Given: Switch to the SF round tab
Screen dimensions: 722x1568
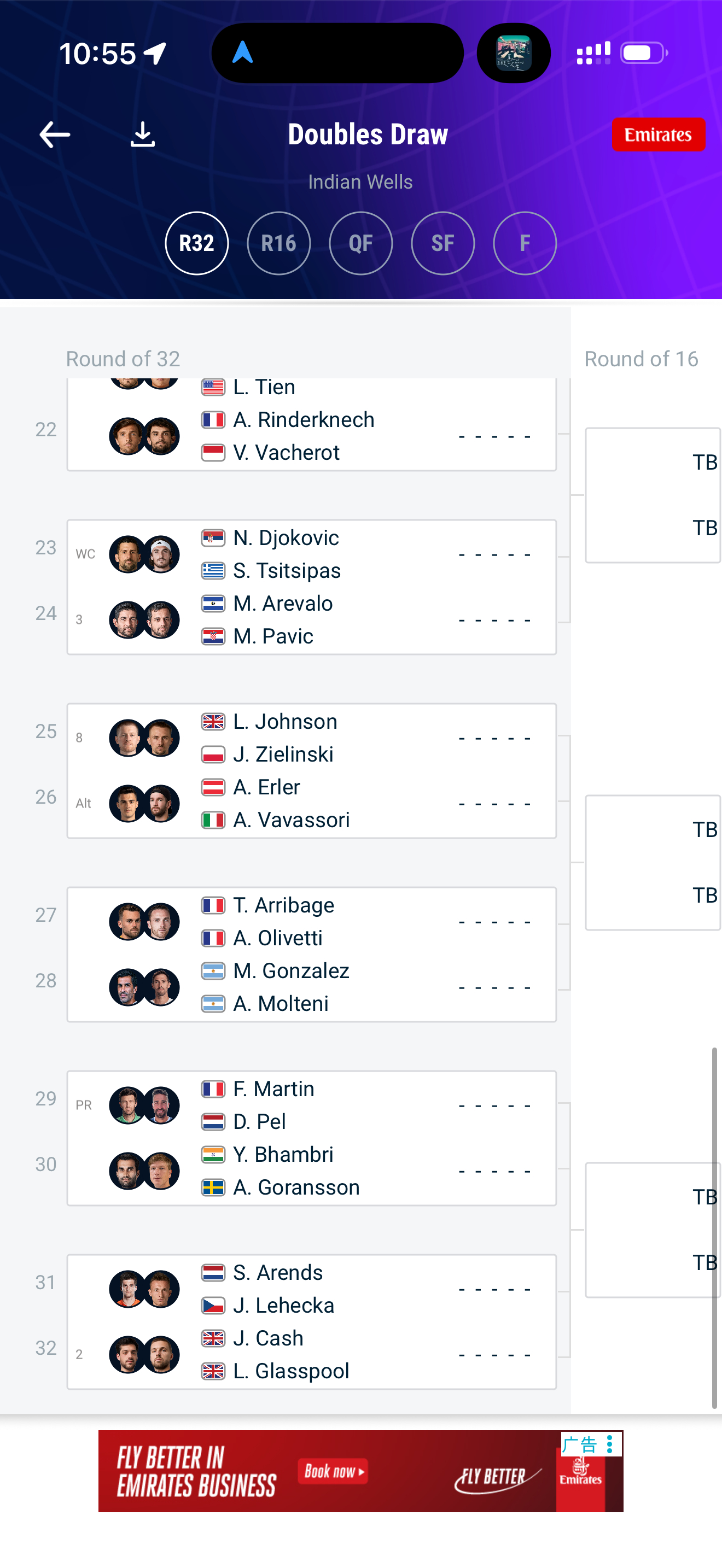Looking at the screenshot, I should 442,243.
